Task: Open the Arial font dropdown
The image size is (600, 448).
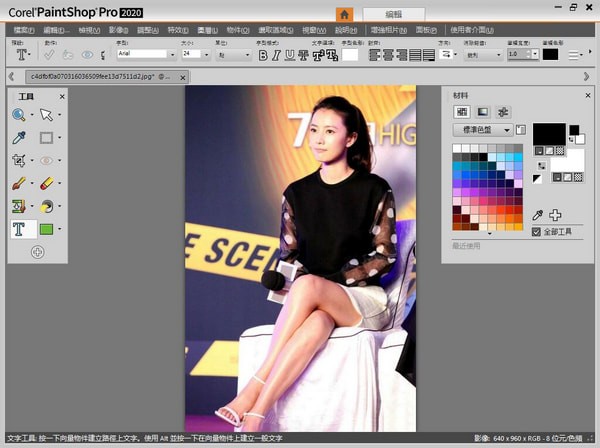Action: click(x=145, y=54)
